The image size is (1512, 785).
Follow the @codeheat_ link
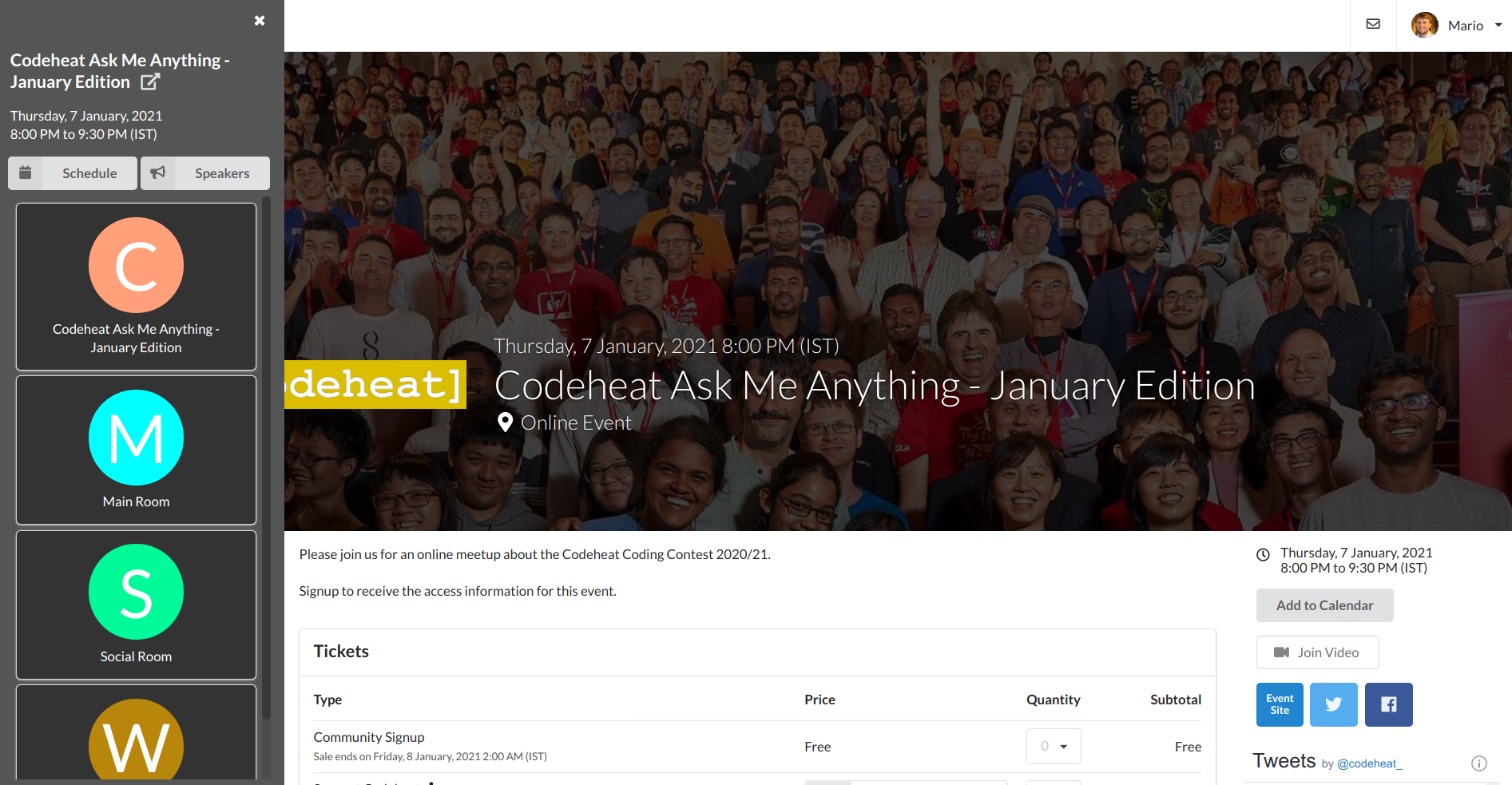point(1369,763)
